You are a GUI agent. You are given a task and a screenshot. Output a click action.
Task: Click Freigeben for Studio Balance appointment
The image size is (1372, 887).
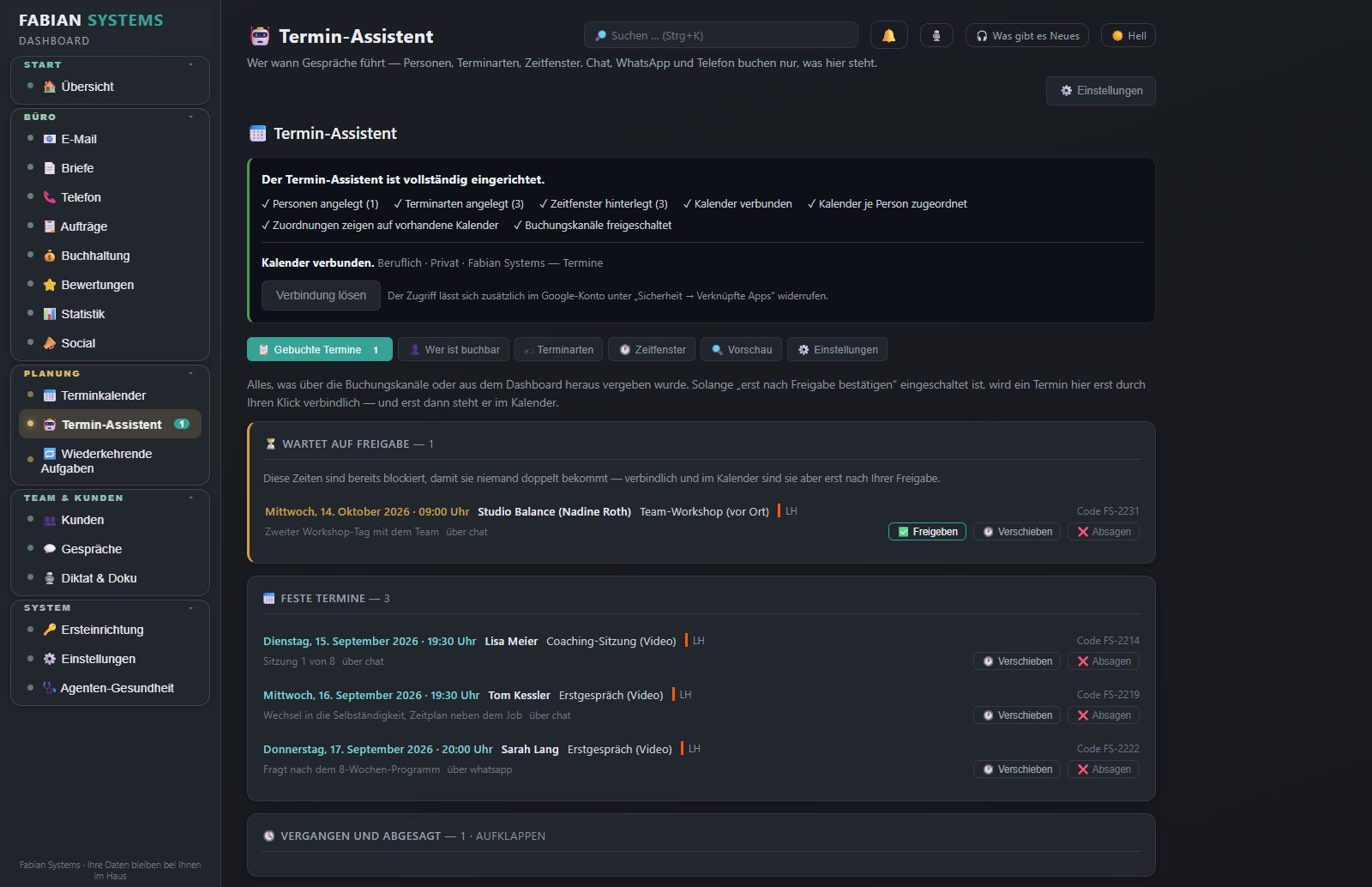tap(927, 532)
